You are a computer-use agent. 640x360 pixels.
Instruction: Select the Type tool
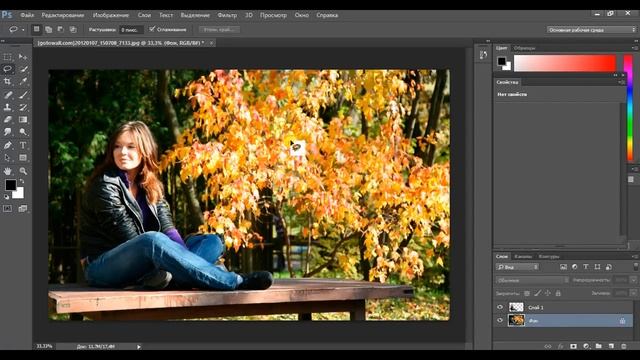tap(23, 145)
